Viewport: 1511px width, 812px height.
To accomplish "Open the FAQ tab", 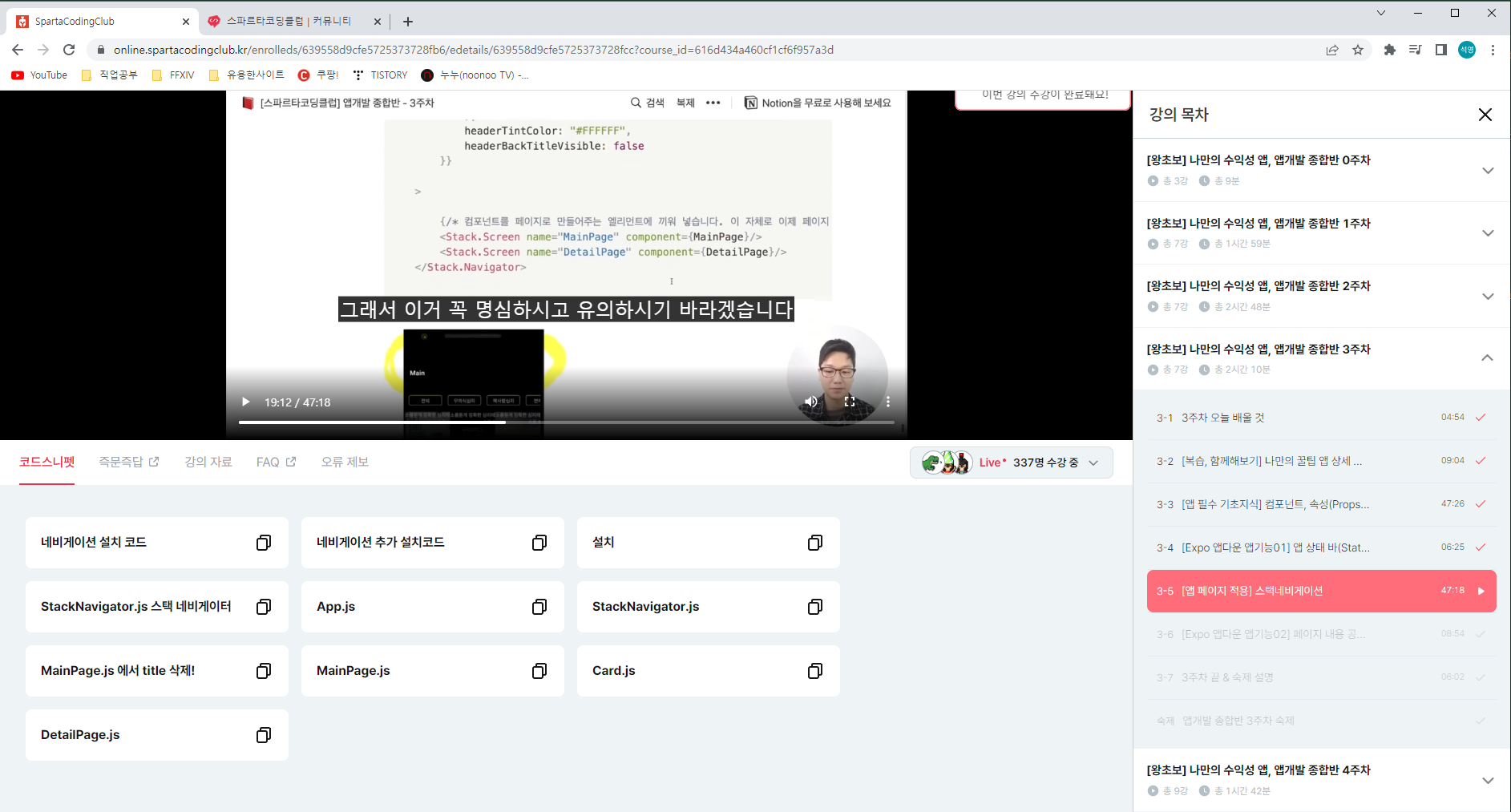I will click(x=276, y=462).
